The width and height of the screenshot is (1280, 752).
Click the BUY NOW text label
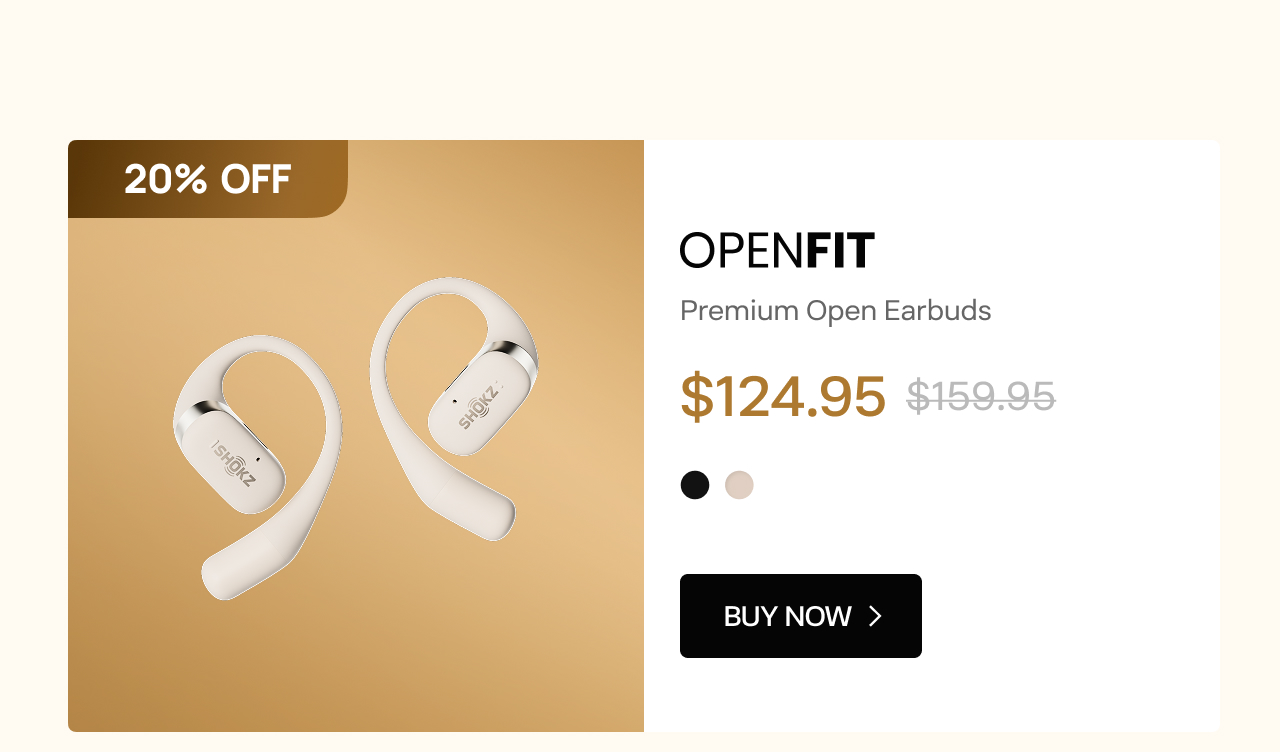click(x=788, y=616)
